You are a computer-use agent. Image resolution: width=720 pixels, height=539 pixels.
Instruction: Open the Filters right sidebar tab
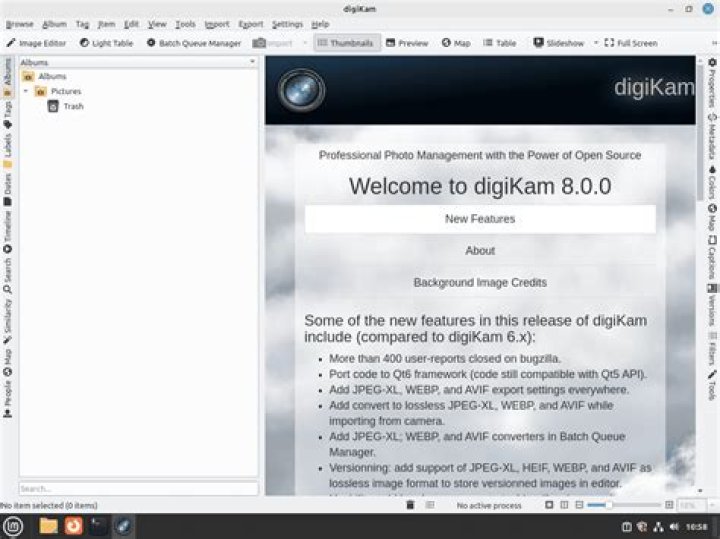click(712, 348)
